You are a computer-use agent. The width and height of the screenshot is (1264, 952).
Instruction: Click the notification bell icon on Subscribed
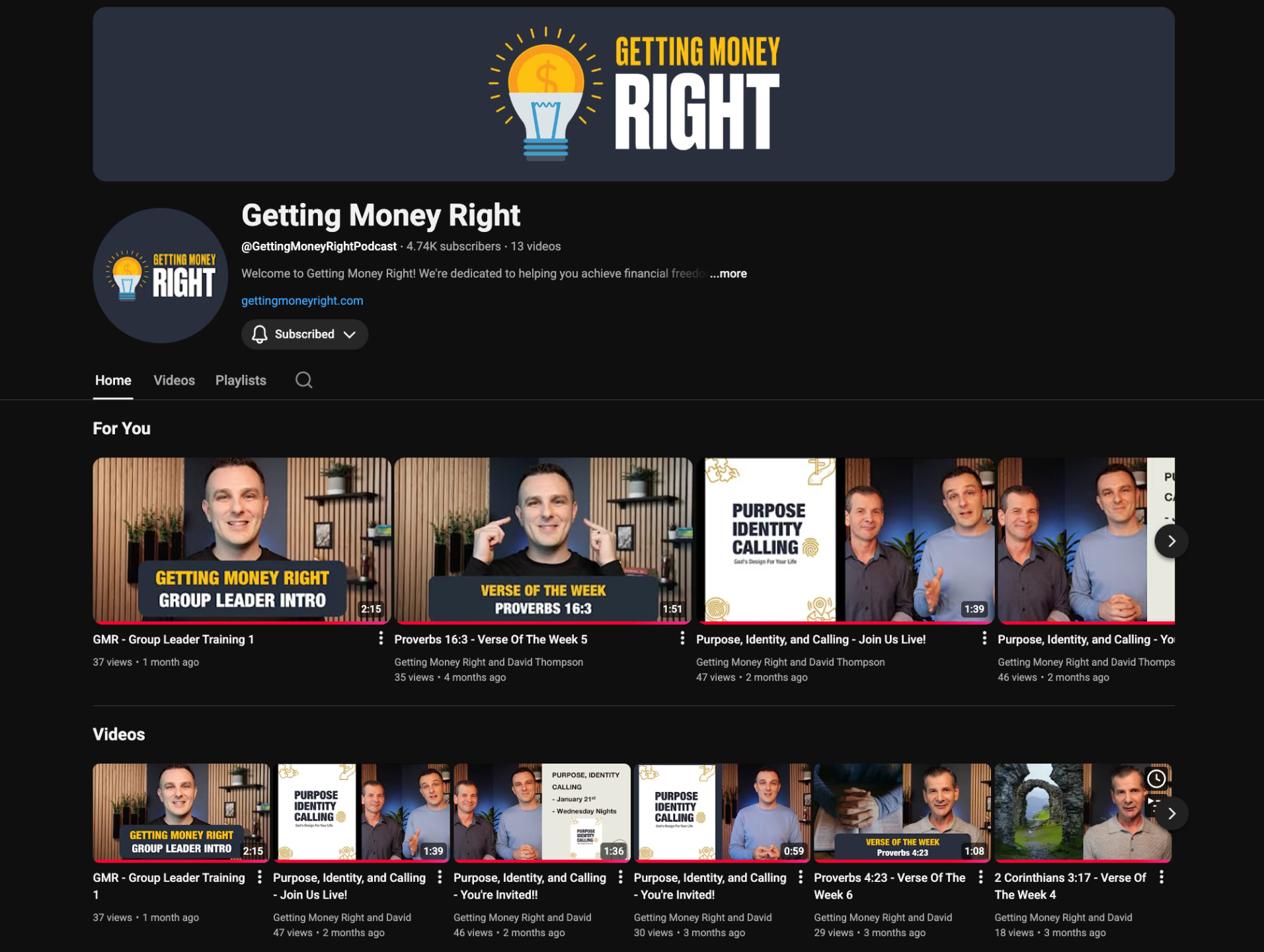[x=260, y=335]
